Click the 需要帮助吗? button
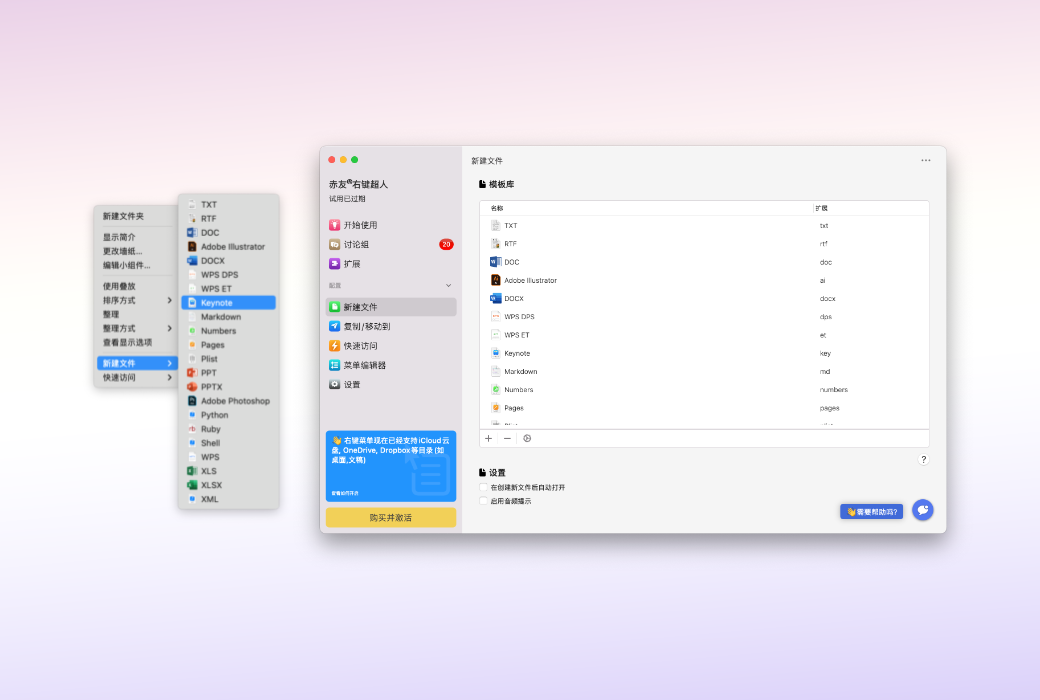 [872, 512]
